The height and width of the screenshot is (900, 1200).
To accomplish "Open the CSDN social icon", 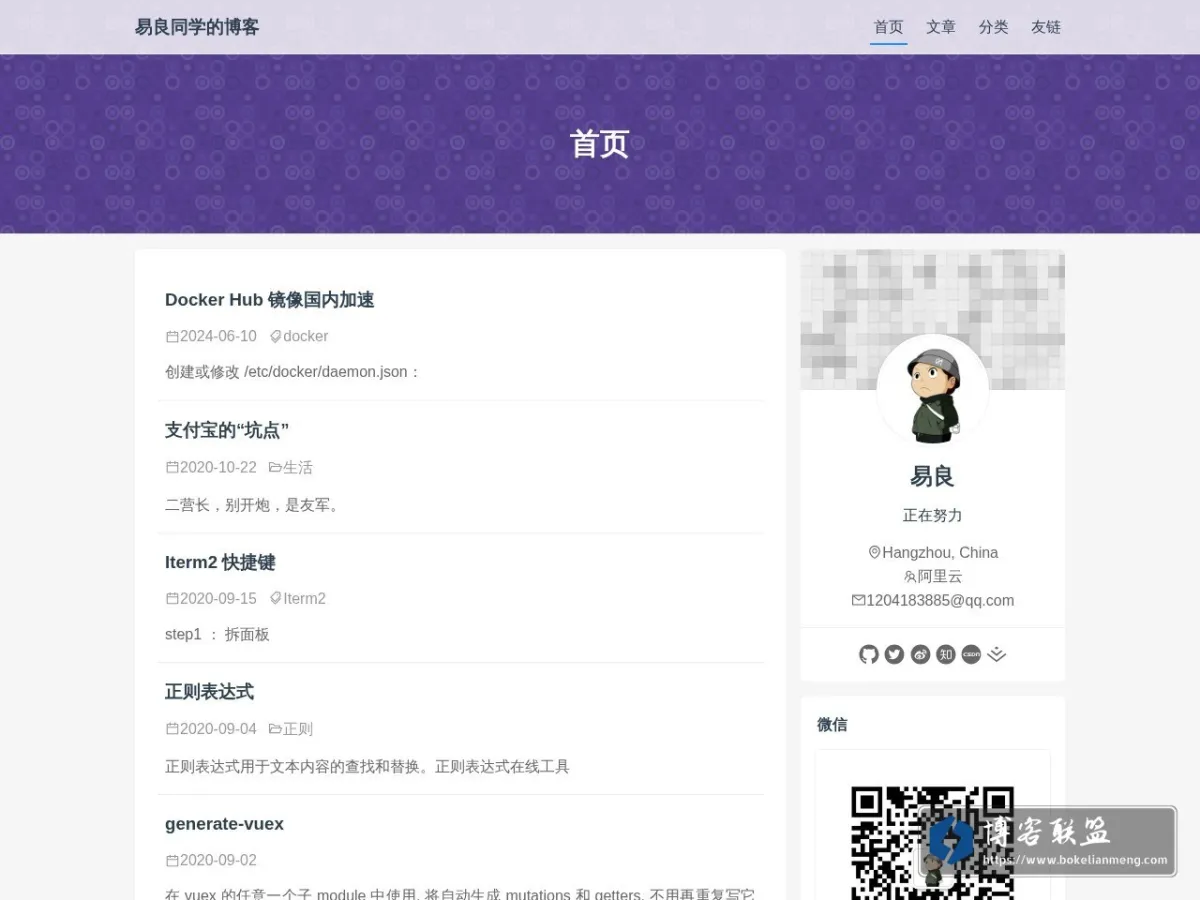I will [x=971, y=654].
